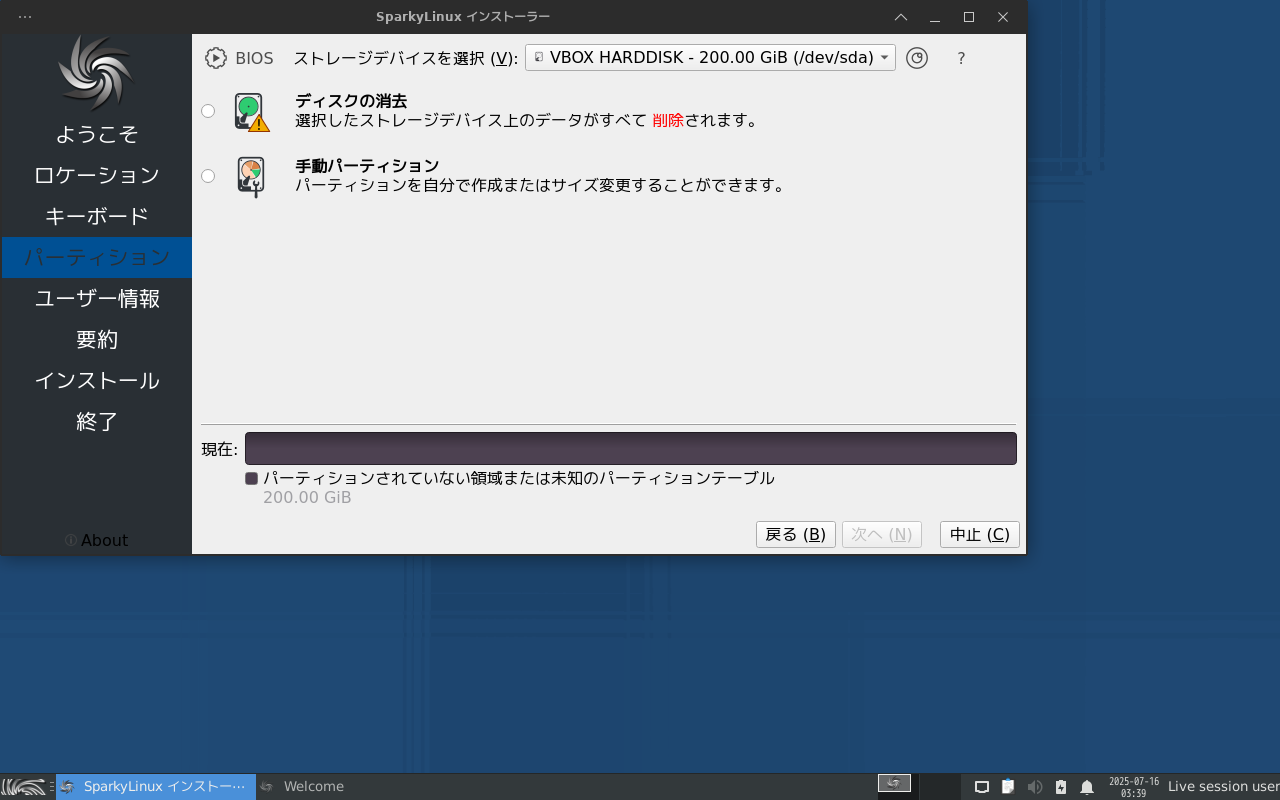Open the clipboard manager tray icon
This screenshot has height=800, width=1280.
1008,787
